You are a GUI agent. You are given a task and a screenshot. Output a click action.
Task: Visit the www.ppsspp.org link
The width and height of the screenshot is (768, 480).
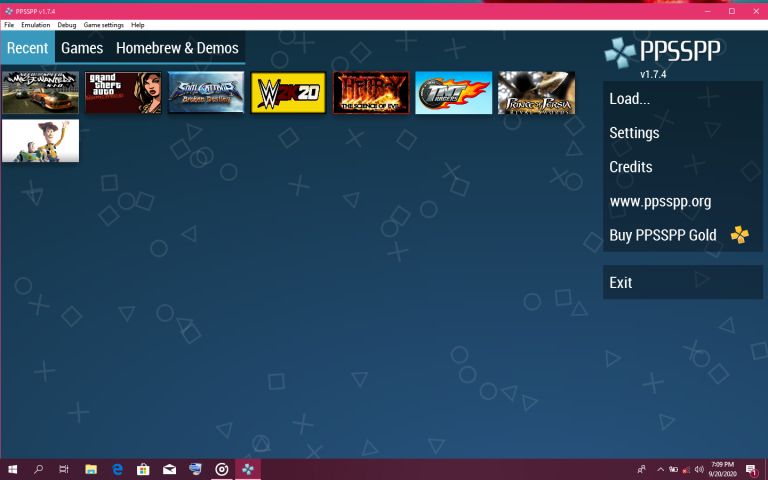(683, 201)
